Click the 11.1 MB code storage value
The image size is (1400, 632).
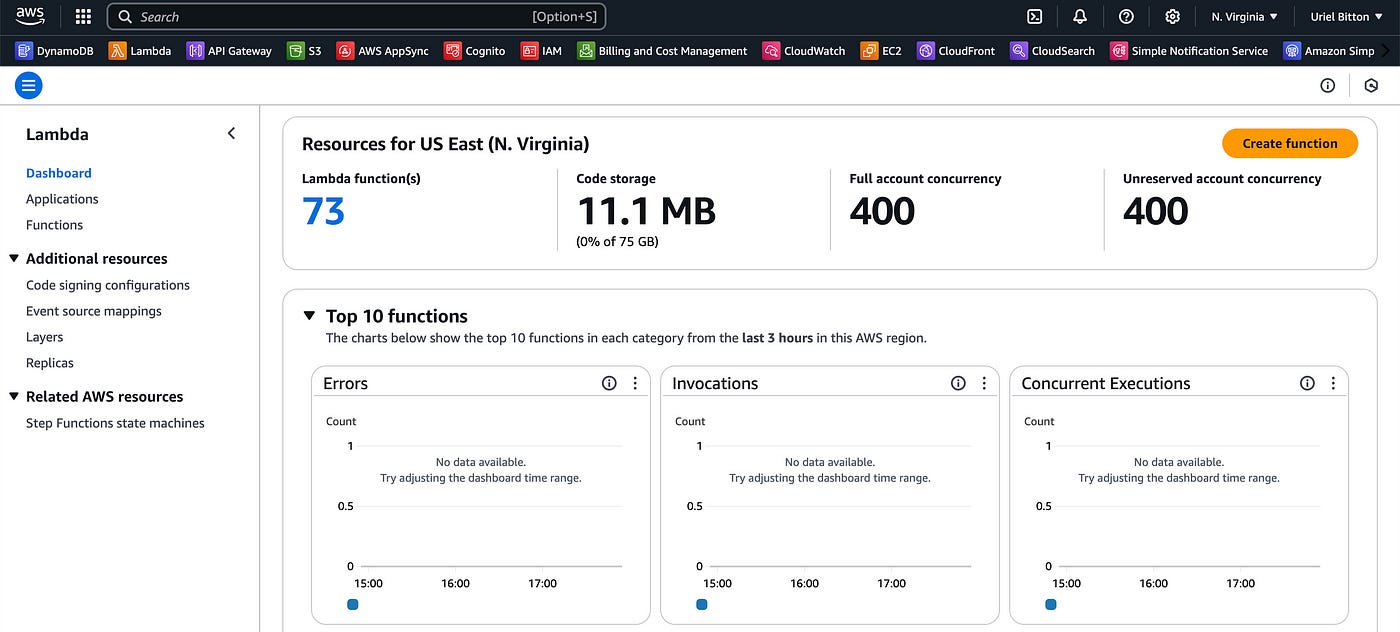pyautogui.click(x=646, y=211)
